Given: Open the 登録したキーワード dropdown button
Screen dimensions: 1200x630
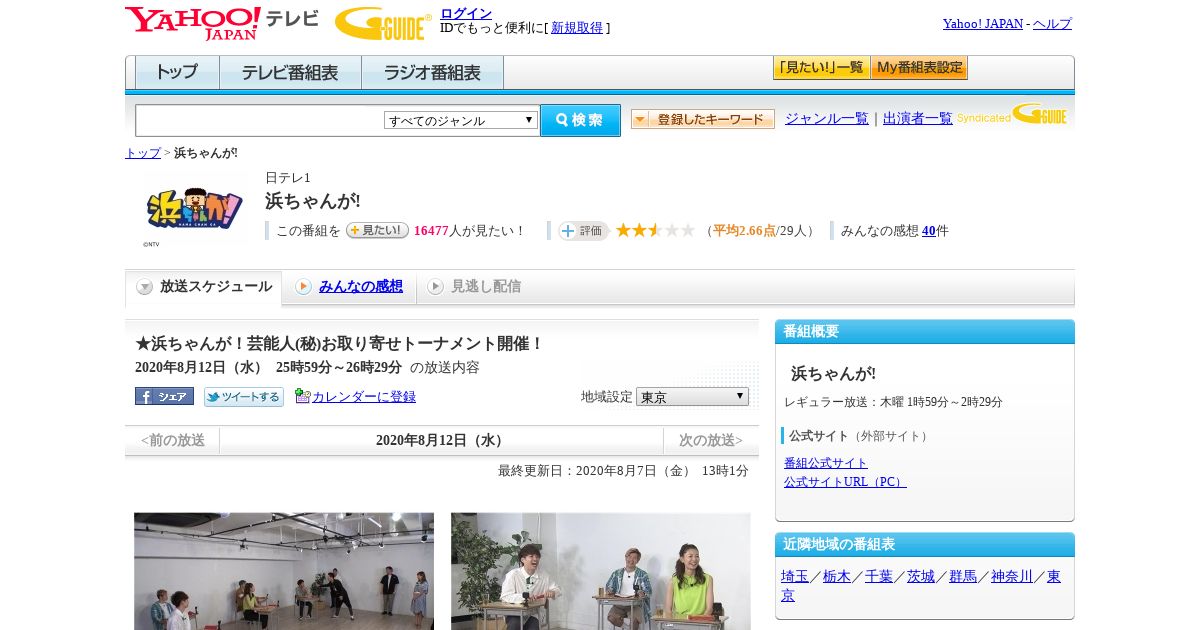Looking at the screenshot, I should click(703, 119).
